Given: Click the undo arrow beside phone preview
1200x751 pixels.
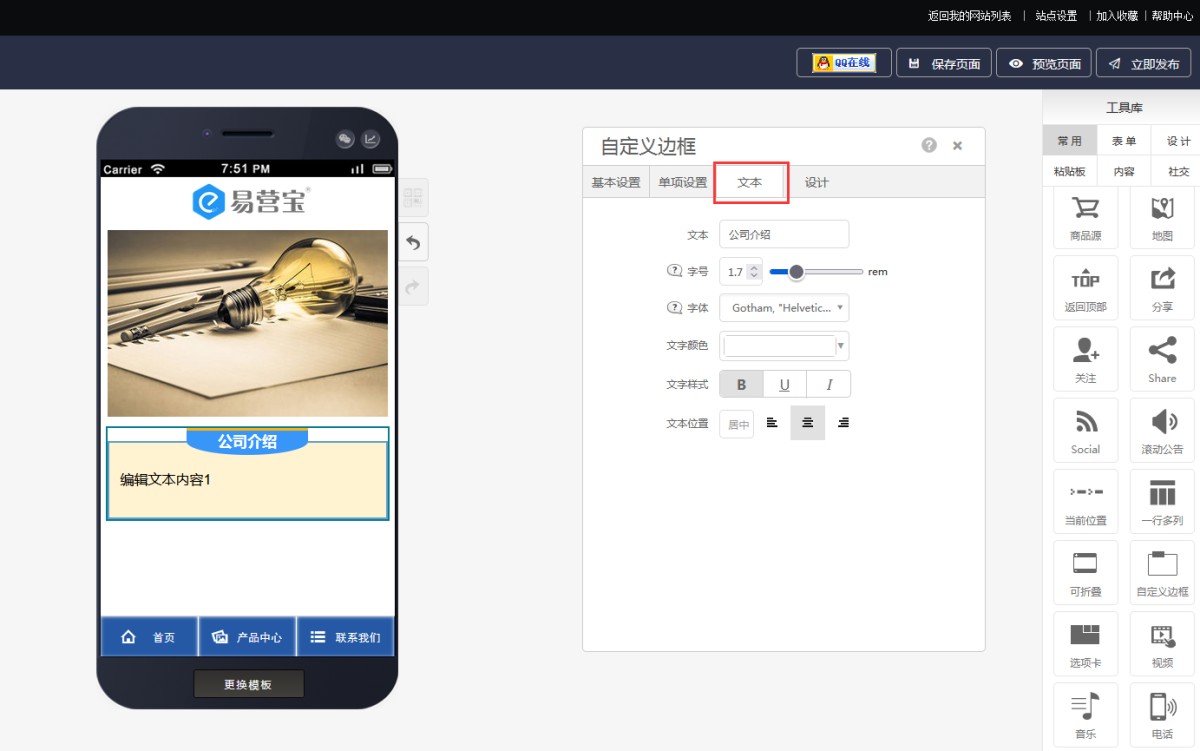Looking at the screenshot, I should tap(414, 242).
